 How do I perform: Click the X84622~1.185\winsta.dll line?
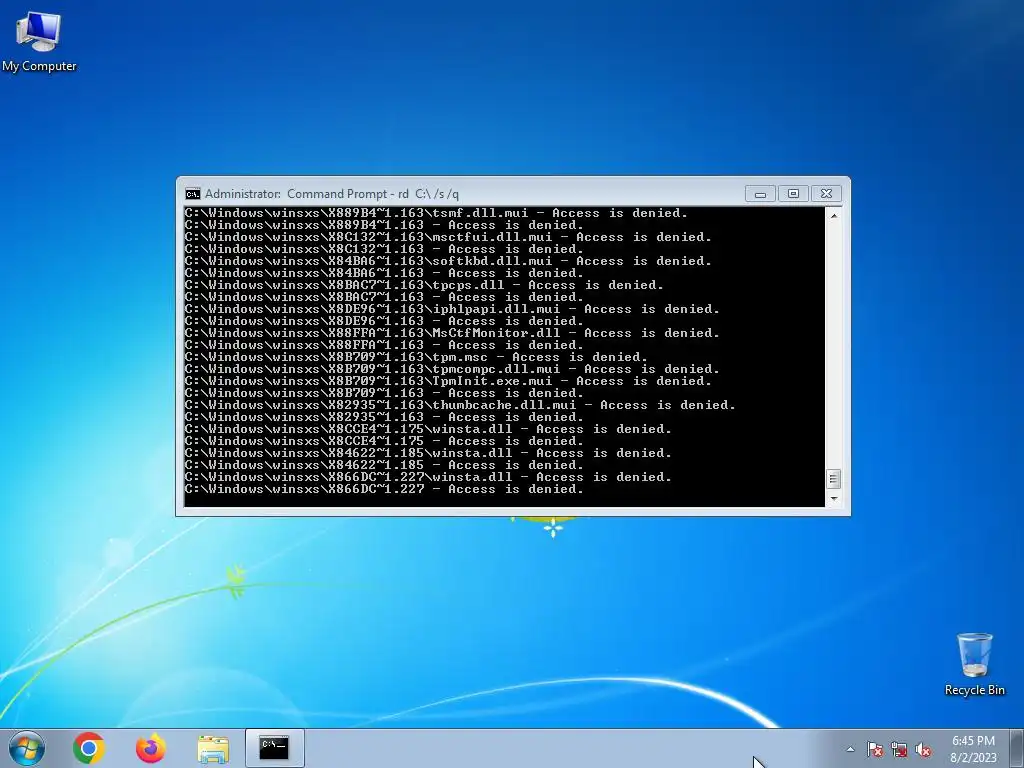428,453
